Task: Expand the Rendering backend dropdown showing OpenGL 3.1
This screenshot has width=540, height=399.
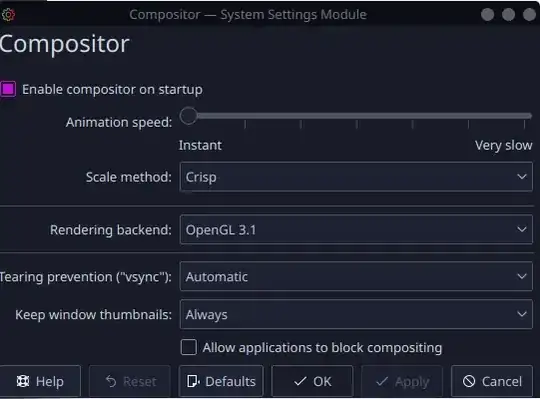Action: 356,230
